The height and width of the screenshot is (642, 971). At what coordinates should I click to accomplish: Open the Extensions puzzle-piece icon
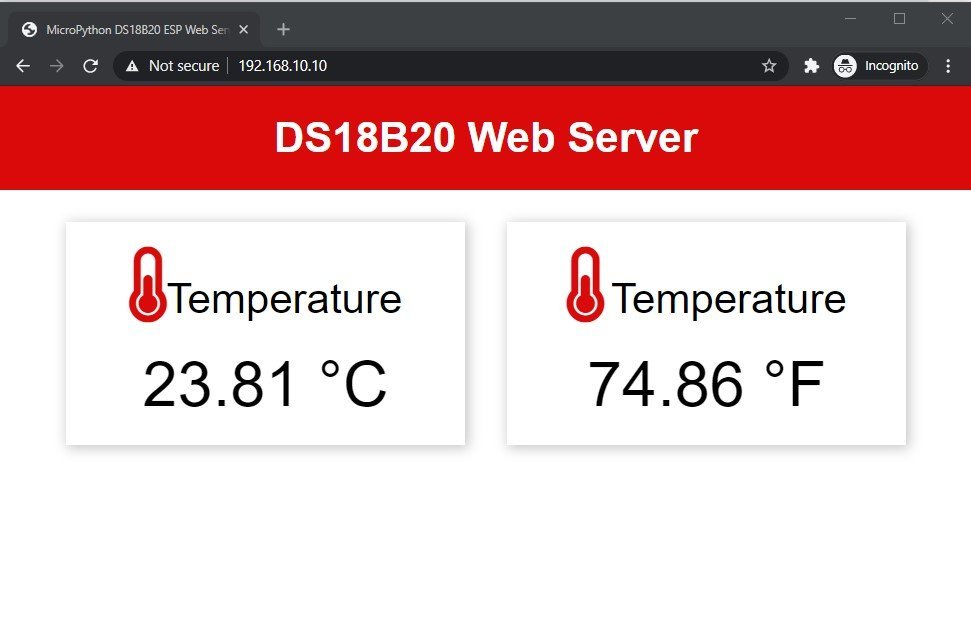point(811,66)
